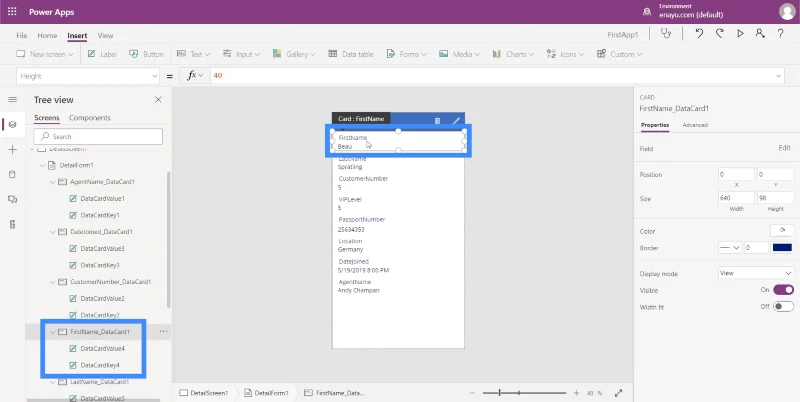
Task: Open the Home ribbon tab
Action: tap(47, 35)
